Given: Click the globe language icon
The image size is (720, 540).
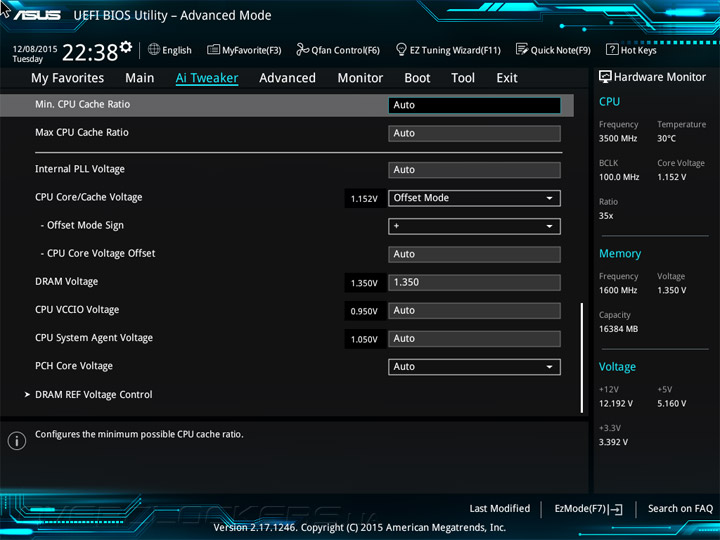Looking at the screenshot, I should click(154, 49).
